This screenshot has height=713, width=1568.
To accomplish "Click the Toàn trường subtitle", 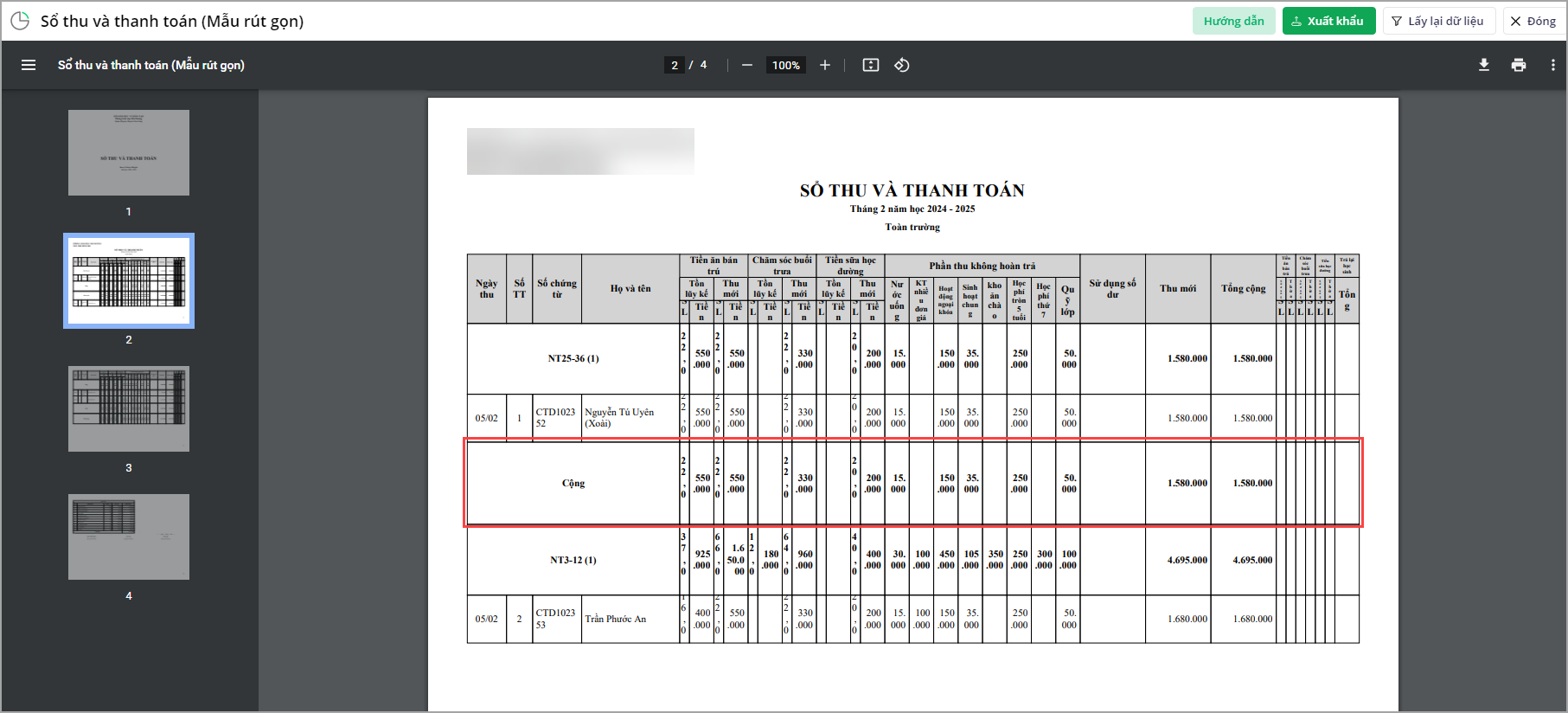I will click(912, 227).
